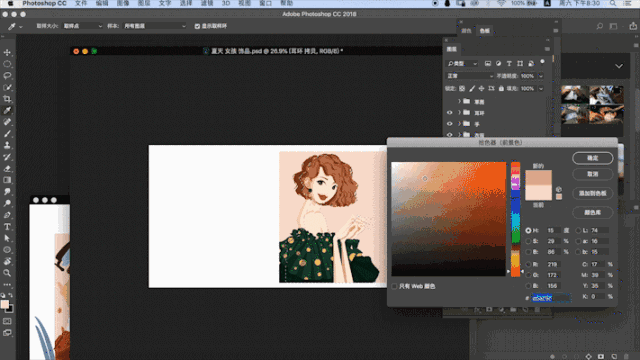
Task: Click inside the saturation-brightness color field
Action: (x=449, y=219)
